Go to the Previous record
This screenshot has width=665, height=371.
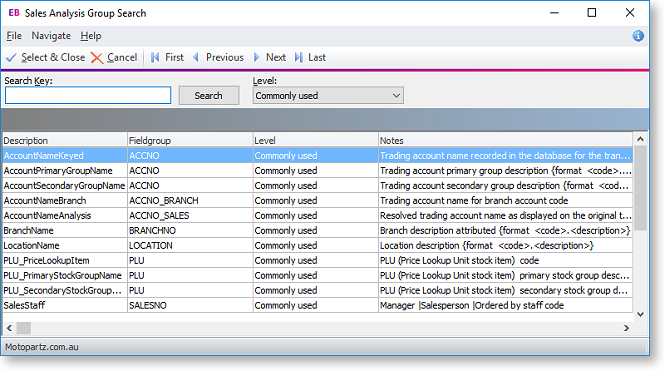click(x=218, y=57)
